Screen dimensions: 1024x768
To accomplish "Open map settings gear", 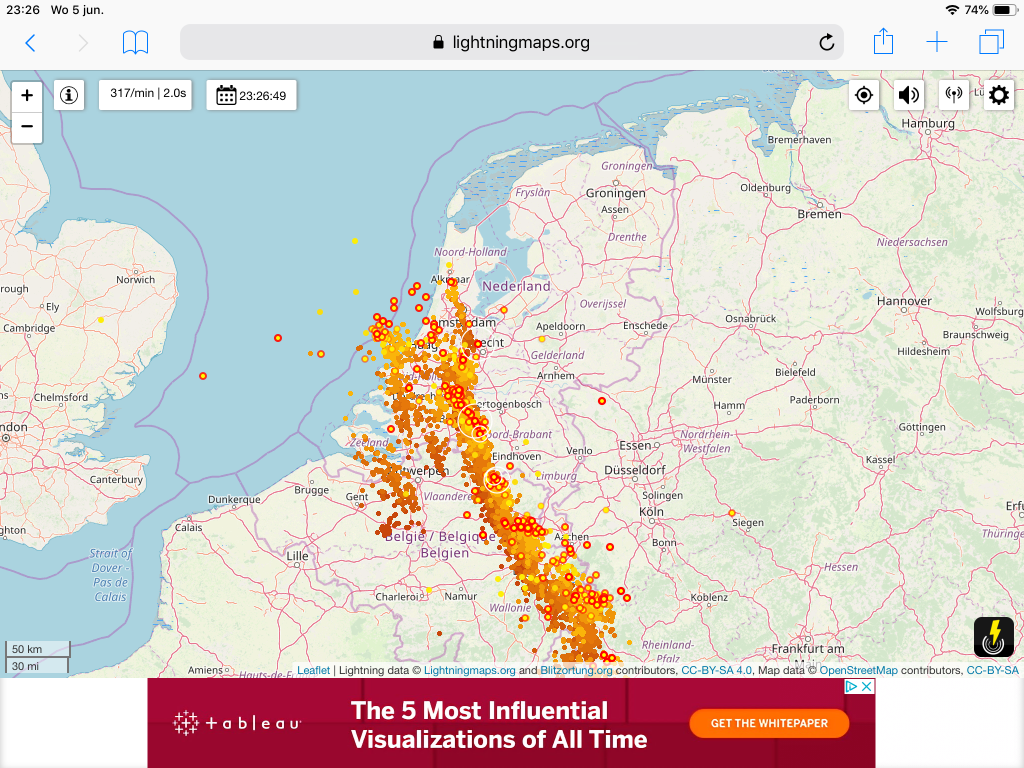I will click(999, 95).
